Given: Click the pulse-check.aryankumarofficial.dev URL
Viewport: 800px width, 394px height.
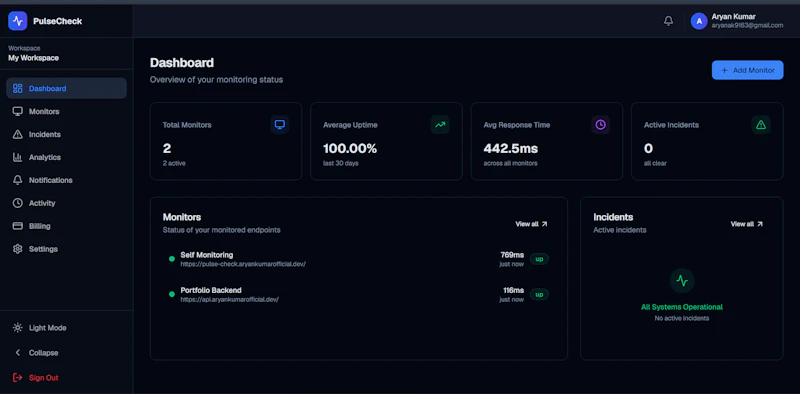Looking at the screenshot, I should pos(243,264).
